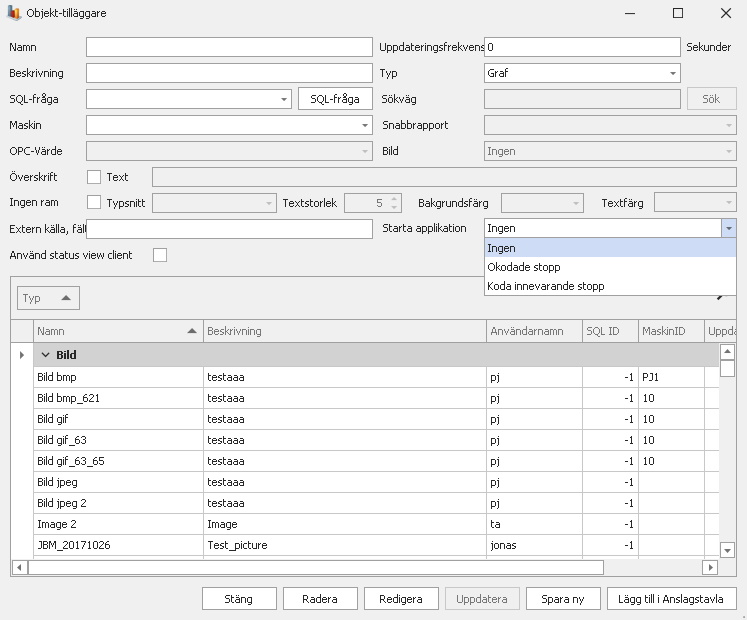The image size is (747, 620).
Task: Click the horizontal scrollbar thumb
Action: pos(316,567)
